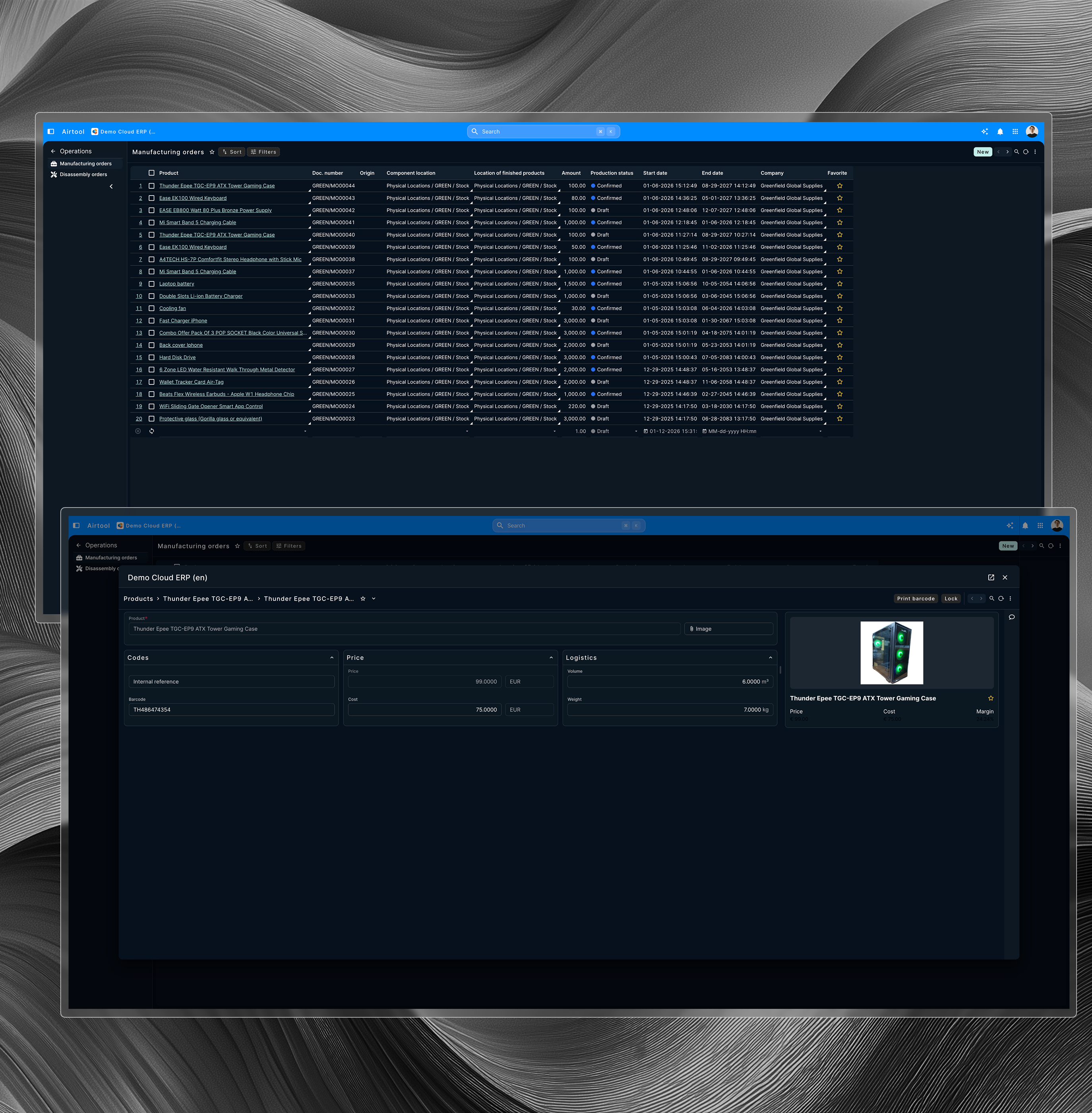Favorite star for Cooling fan row
This screenshot has width=1092, height=1113.
pos(840,308)
